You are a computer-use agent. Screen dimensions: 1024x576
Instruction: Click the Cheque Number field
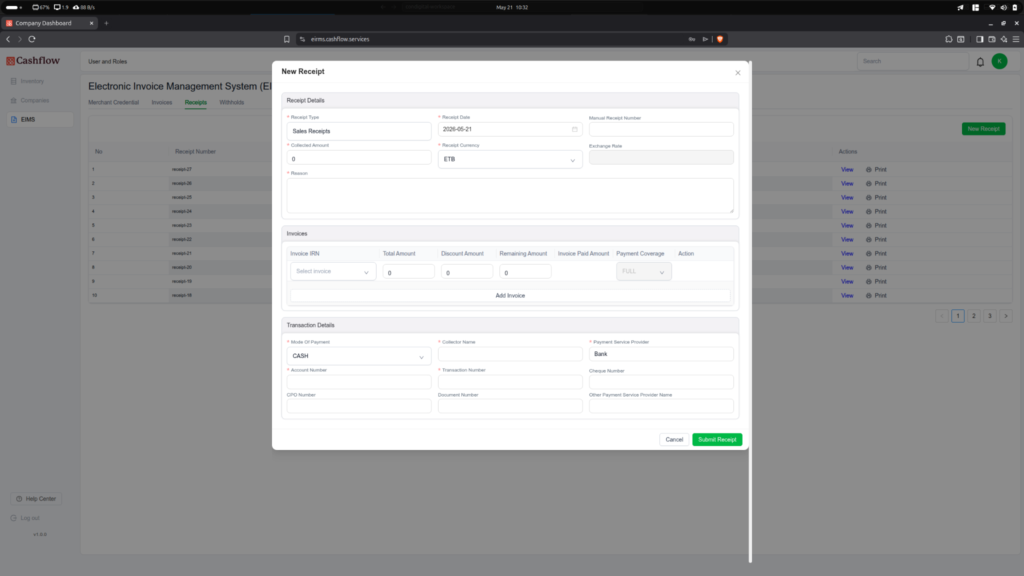pyautogui.click(x=661, y=382)
